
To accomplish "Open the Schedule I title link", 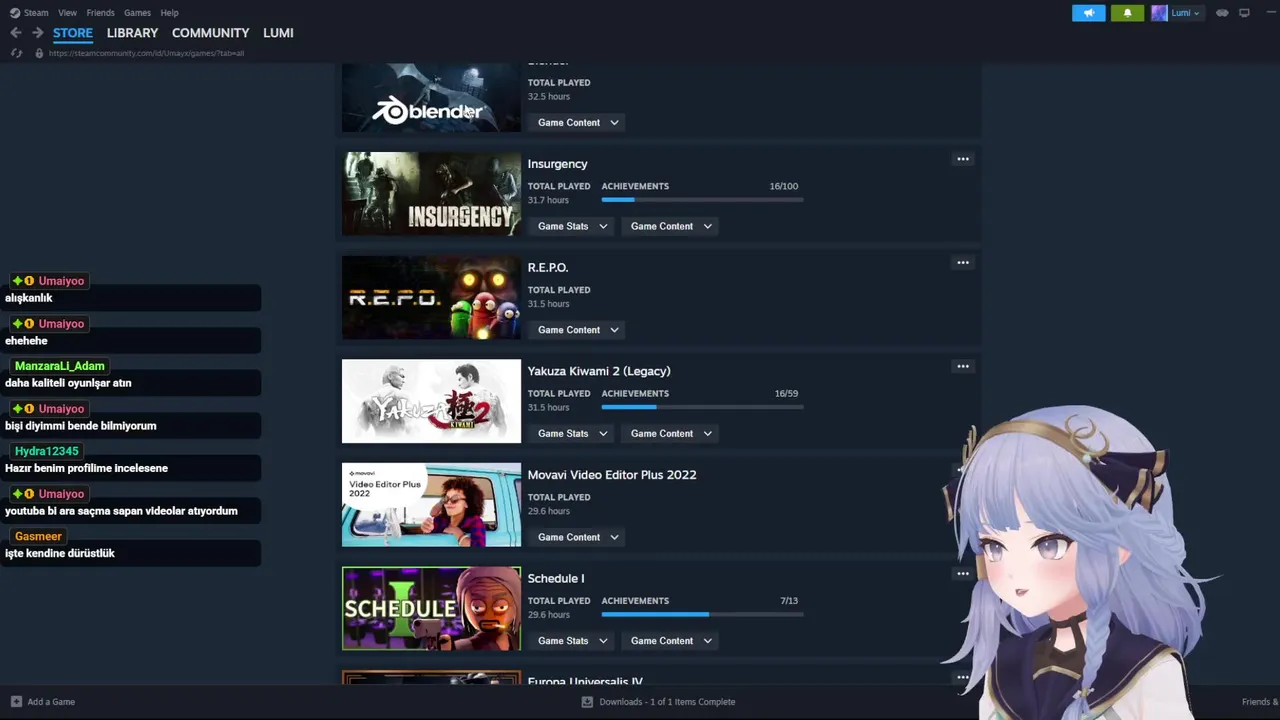I will 556,579.
